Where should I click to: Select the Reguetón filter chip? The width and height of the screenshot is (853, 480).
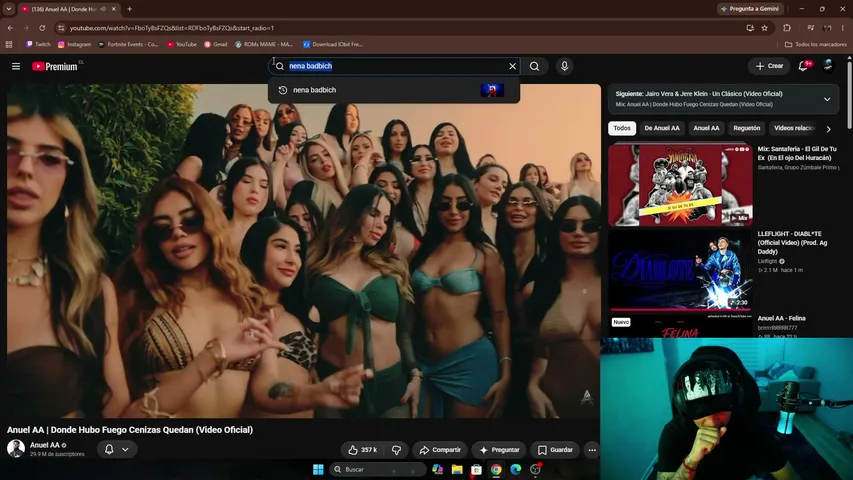tap(746, 128)
